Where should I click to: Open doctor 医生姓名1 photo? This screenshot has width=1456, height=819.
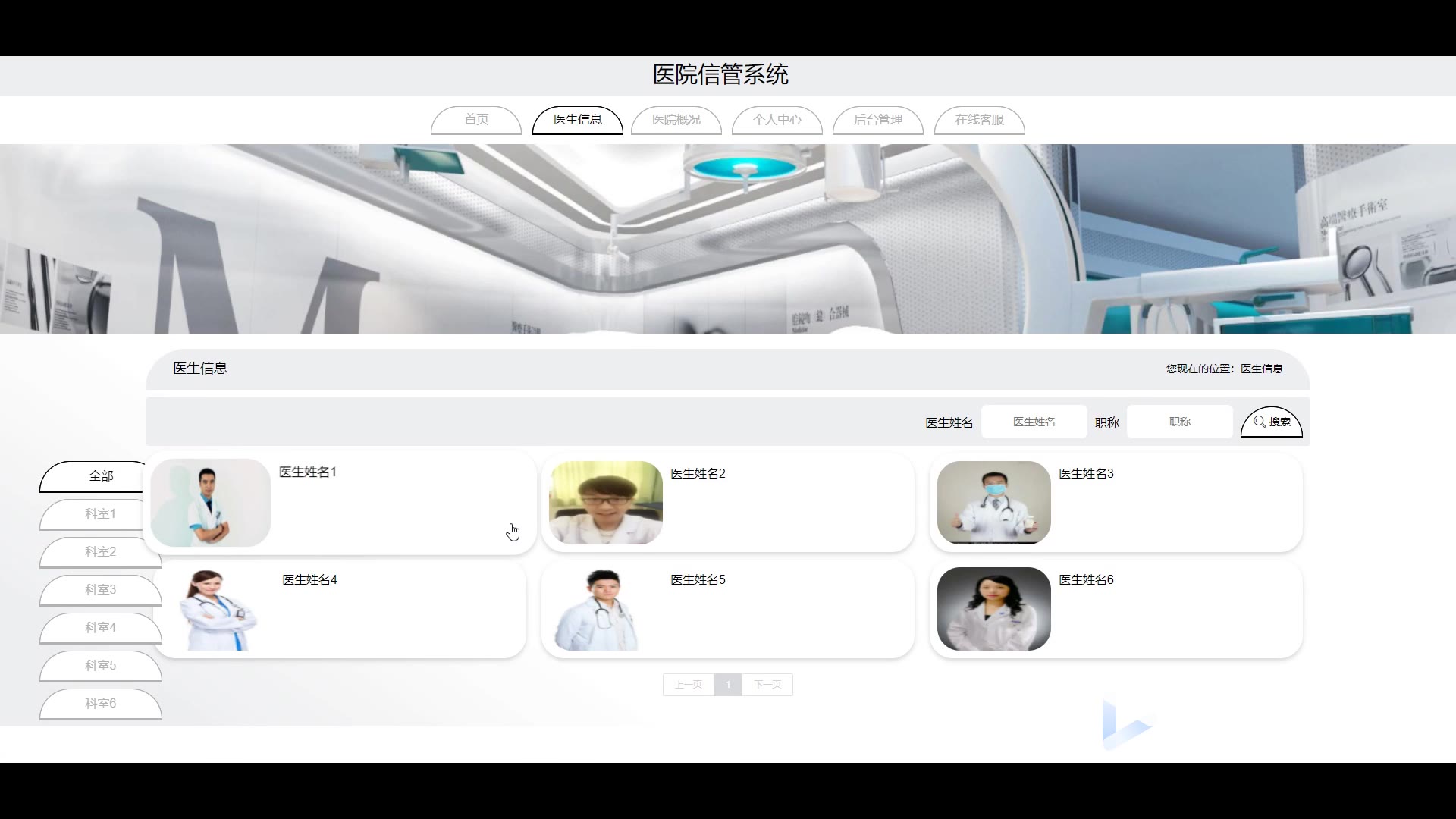(x=211, y=502)
